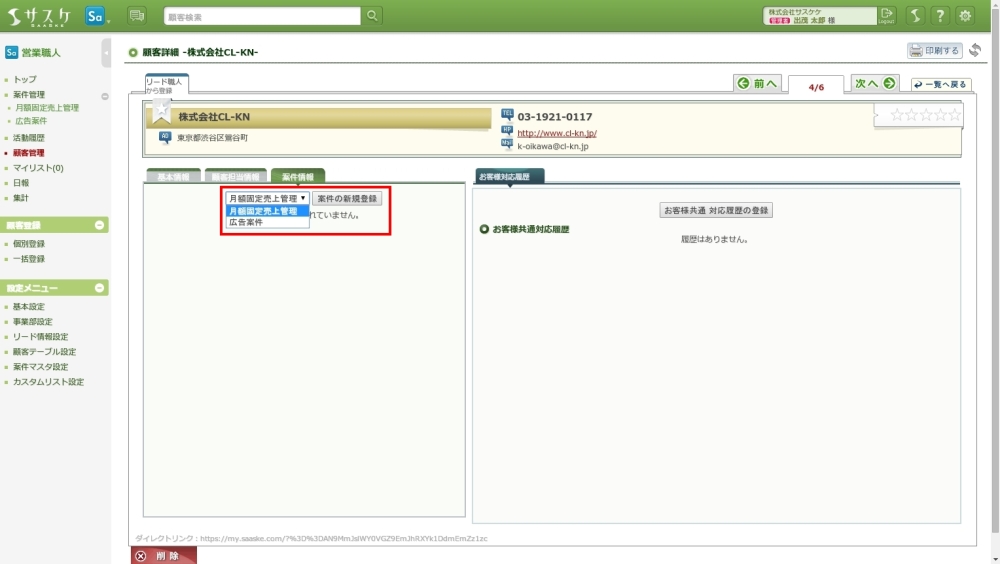This screenshot has width=1000, height=564.
Task: Toggle favorite star on 株式会社CL-KN
Action: coord(162,109)
